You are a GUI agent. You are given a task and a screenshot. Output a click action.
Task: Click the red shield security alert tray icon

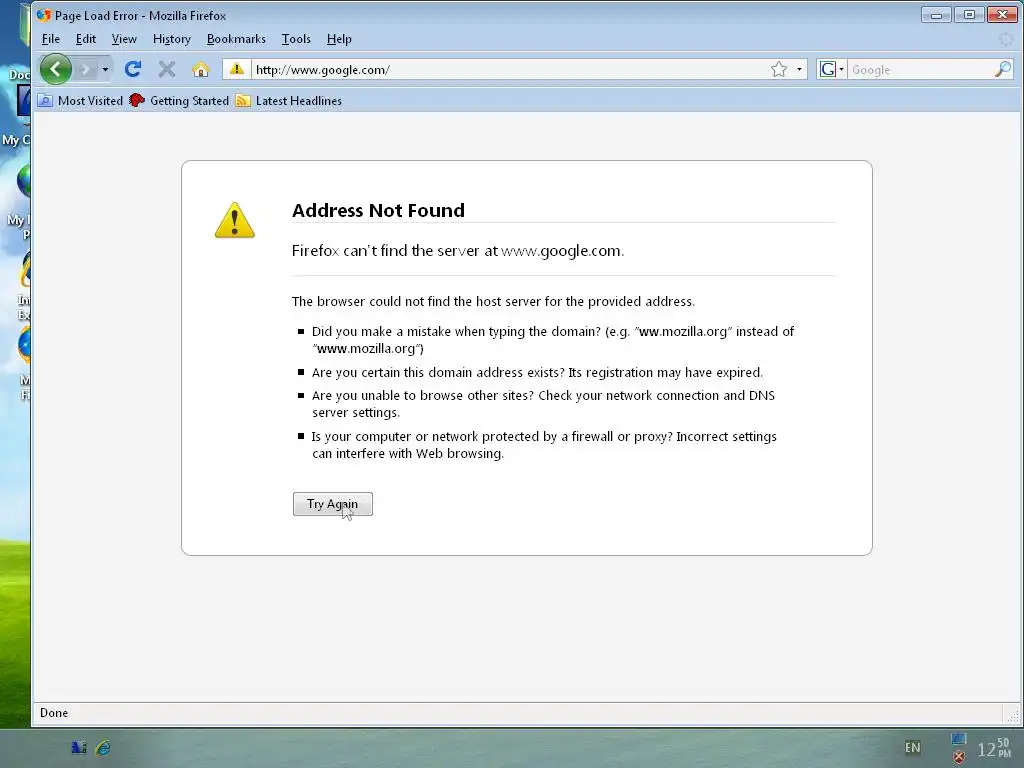(958, 757)
